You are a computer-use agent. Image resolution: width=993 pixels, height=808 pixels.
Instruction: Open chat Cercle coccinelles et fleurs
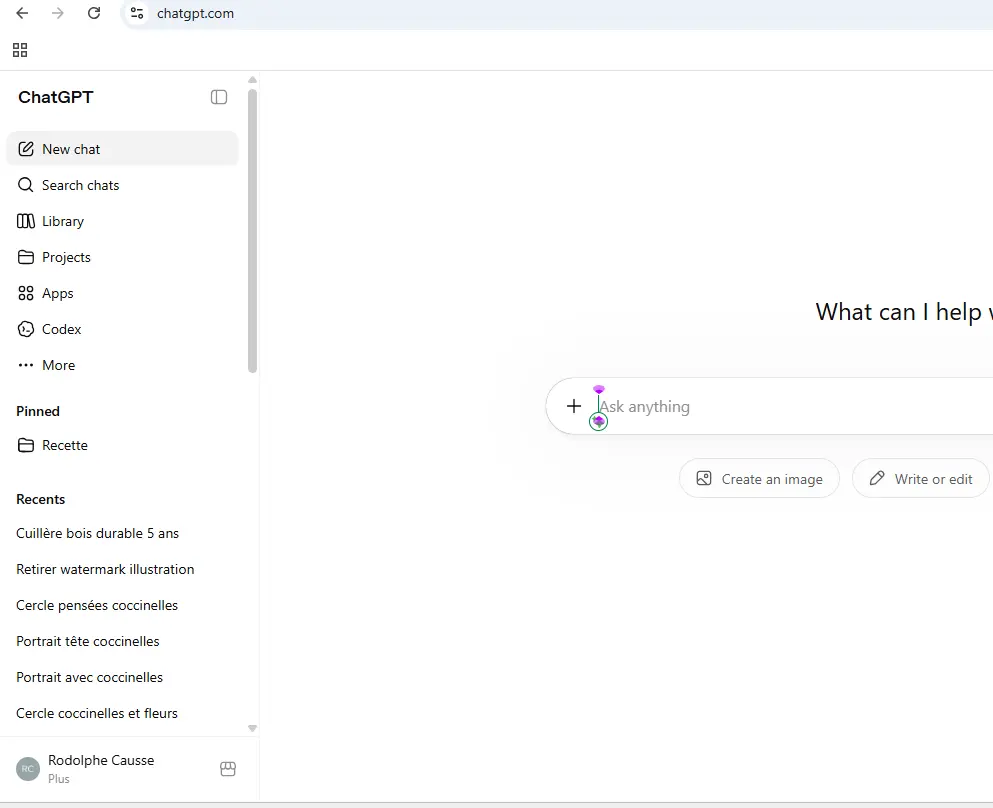[x=122, y=714]
